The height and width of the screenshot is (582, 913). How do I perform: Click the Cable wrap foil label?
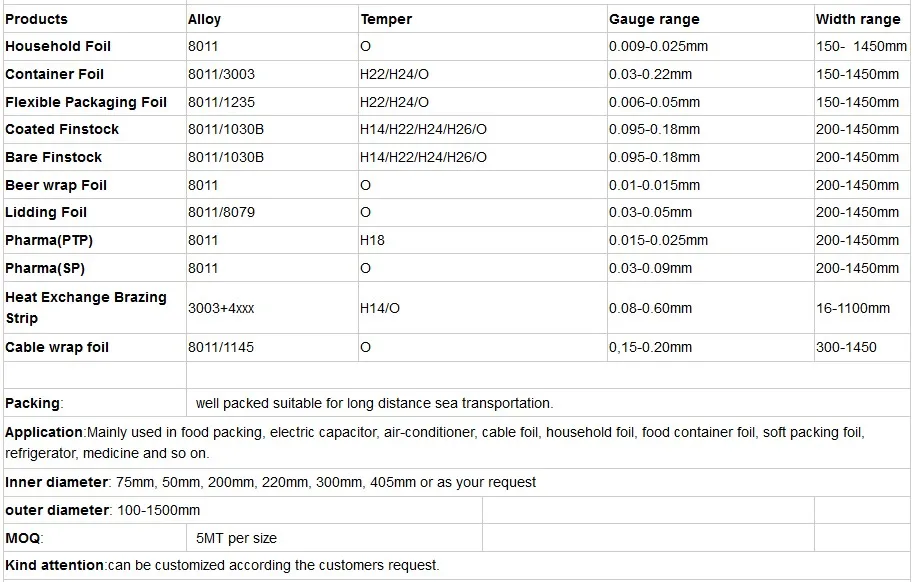point(57,347)
